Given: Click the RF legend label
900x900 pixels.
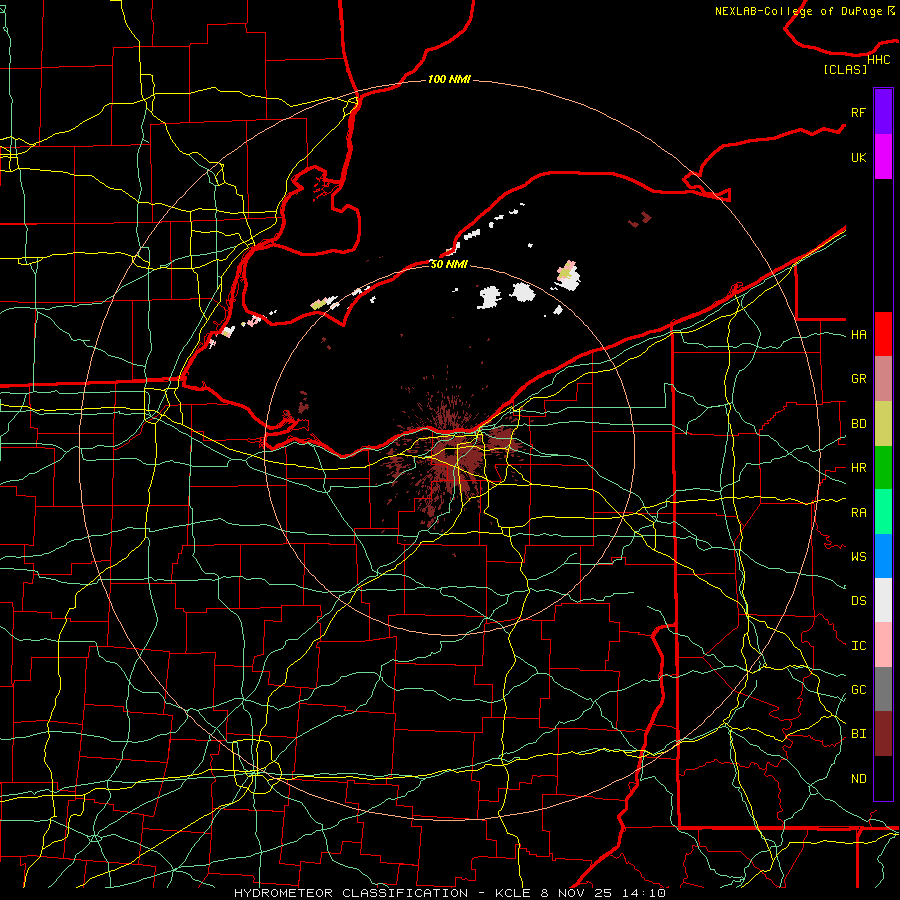Looking at the screenshot, I should coord(858,112).
